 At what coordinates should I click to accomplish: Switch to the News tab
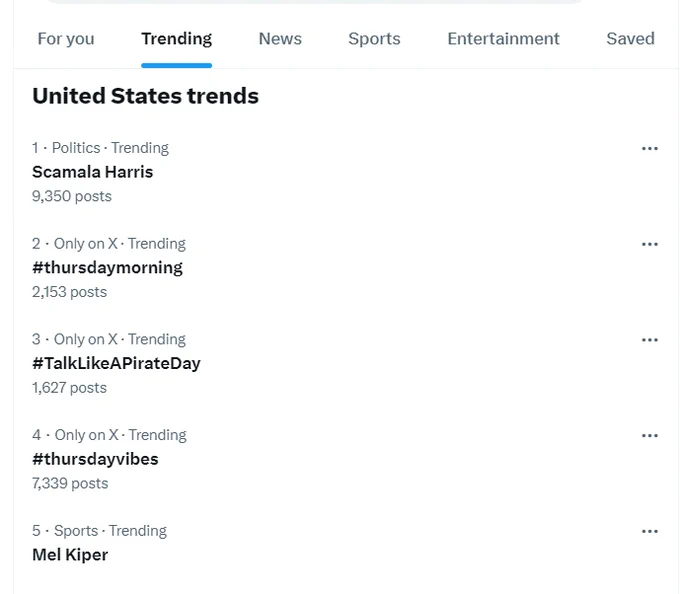(280, 39)
